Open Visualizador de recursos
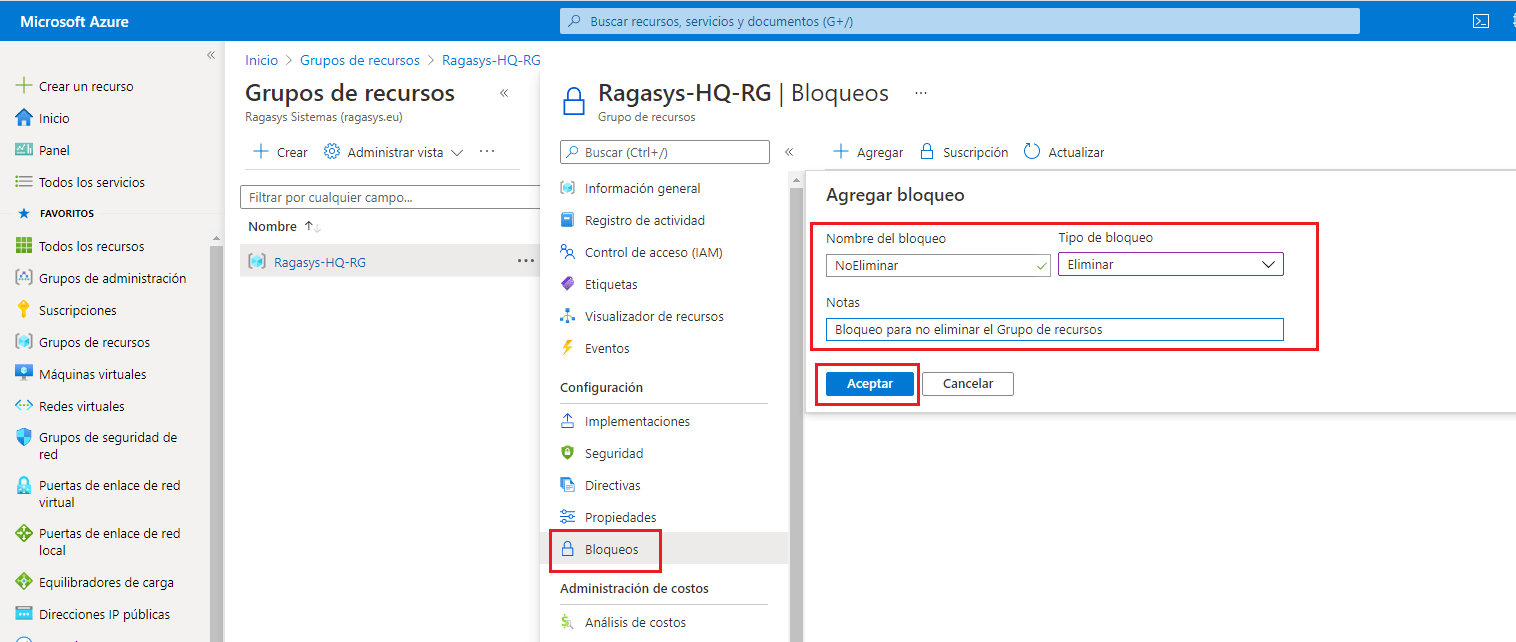1516x642 pixels. pos(642,316)
